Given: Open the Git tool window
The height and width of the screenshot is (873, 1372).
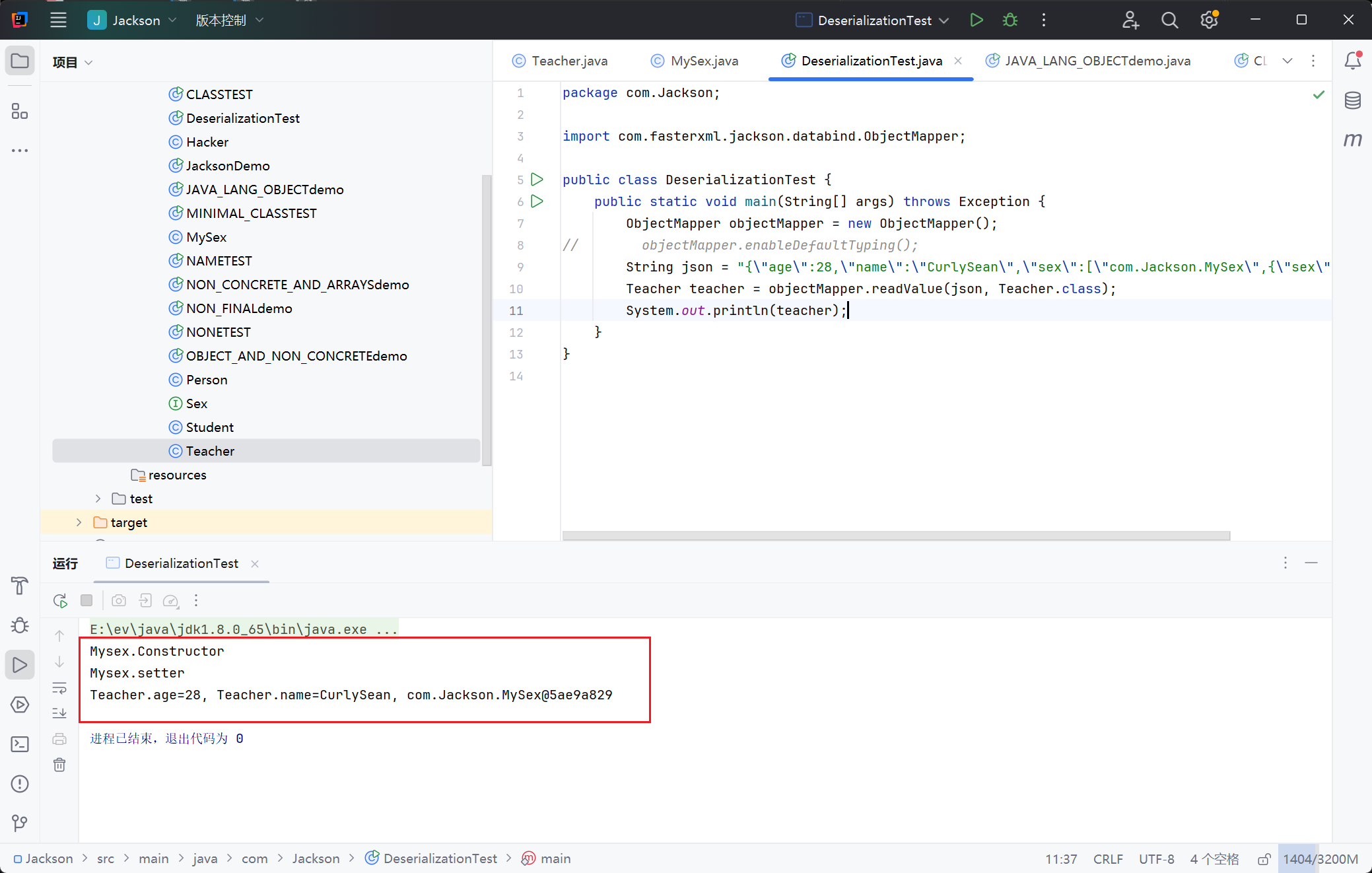Looking at the screenshot, I should (x=20, y=823).
